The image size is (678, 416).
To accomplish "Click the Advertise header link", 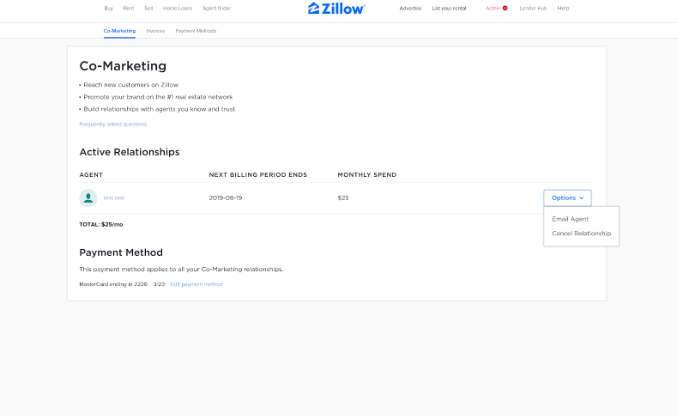I will [410, 8].
